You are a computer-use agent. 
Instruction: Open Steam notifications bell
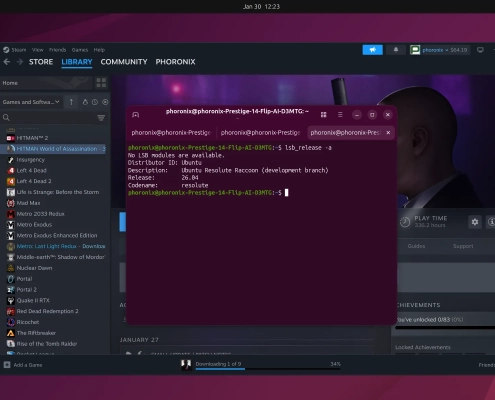(396, 50)
